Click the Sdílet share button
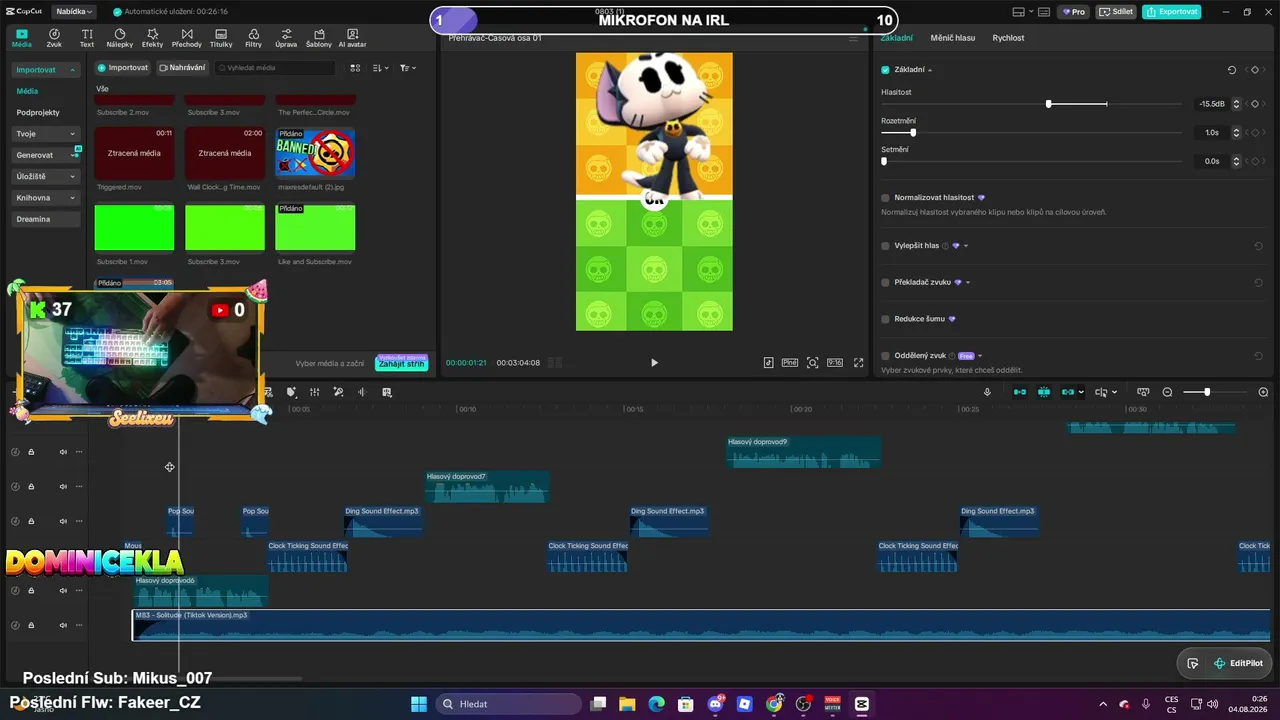 pyautogui.click(x=1115, y=12)
